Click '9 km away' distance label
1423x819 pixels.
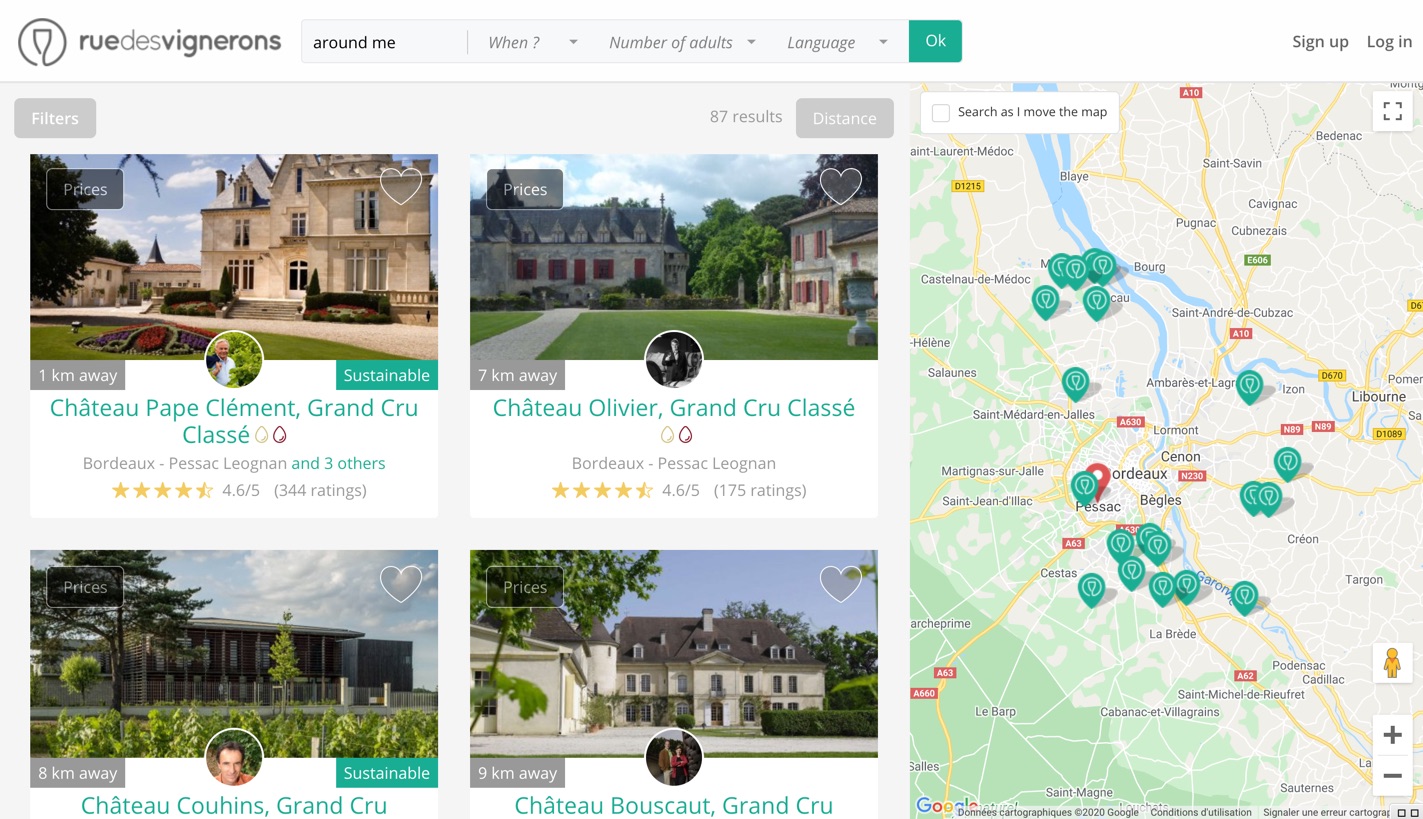518,772
